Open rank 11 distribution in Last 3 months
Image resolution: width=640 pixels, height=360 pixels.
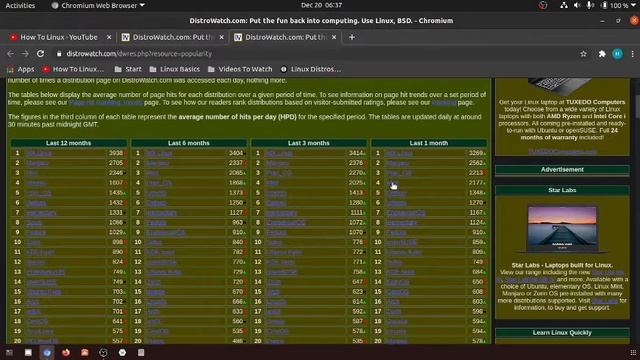coord(284,252)
